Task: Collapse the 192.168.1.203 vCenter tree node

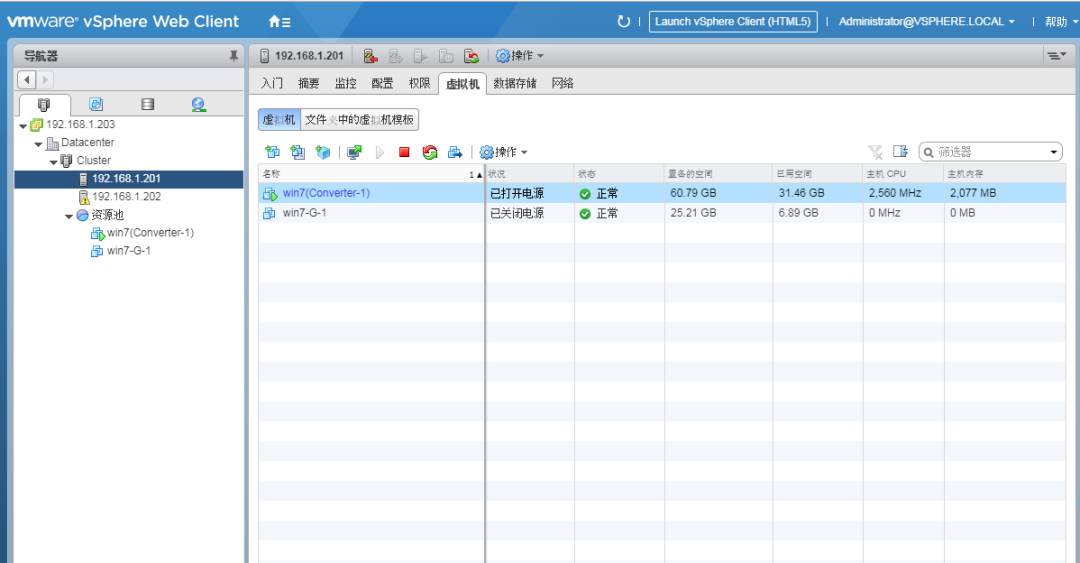Action: pyautogui.click(x=23, y=126)
